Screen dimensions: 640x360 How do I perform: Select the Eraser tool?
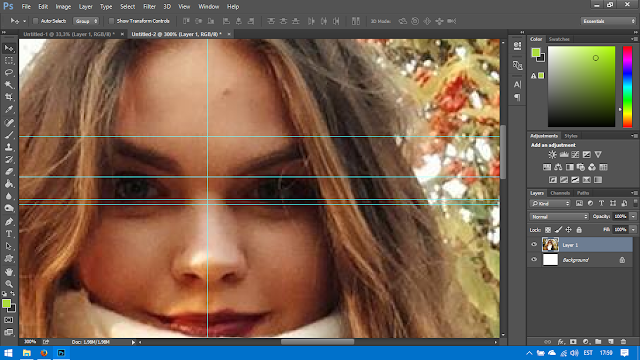(9, 171)
